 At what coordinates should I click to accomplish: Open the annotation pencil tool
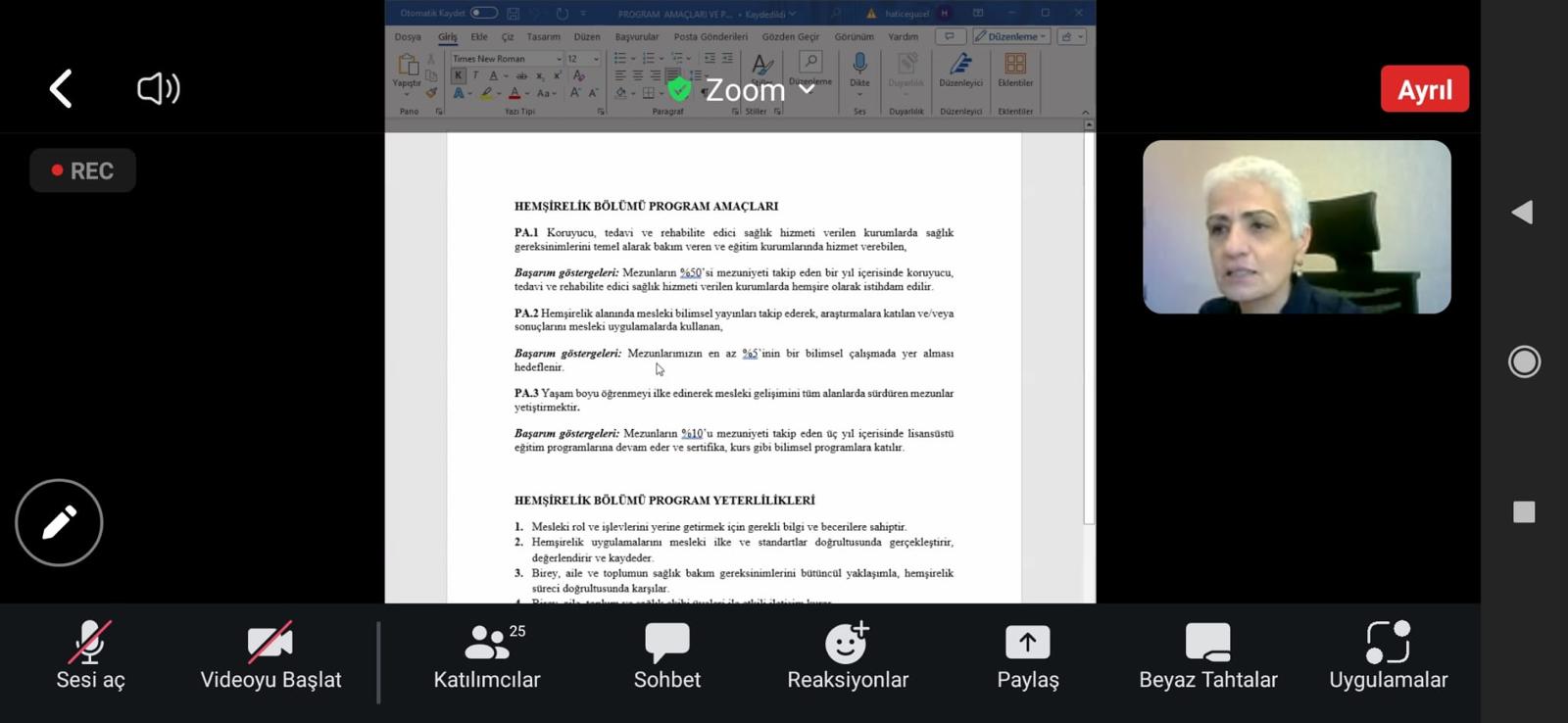pyautogui.click(x=59, y=522)
